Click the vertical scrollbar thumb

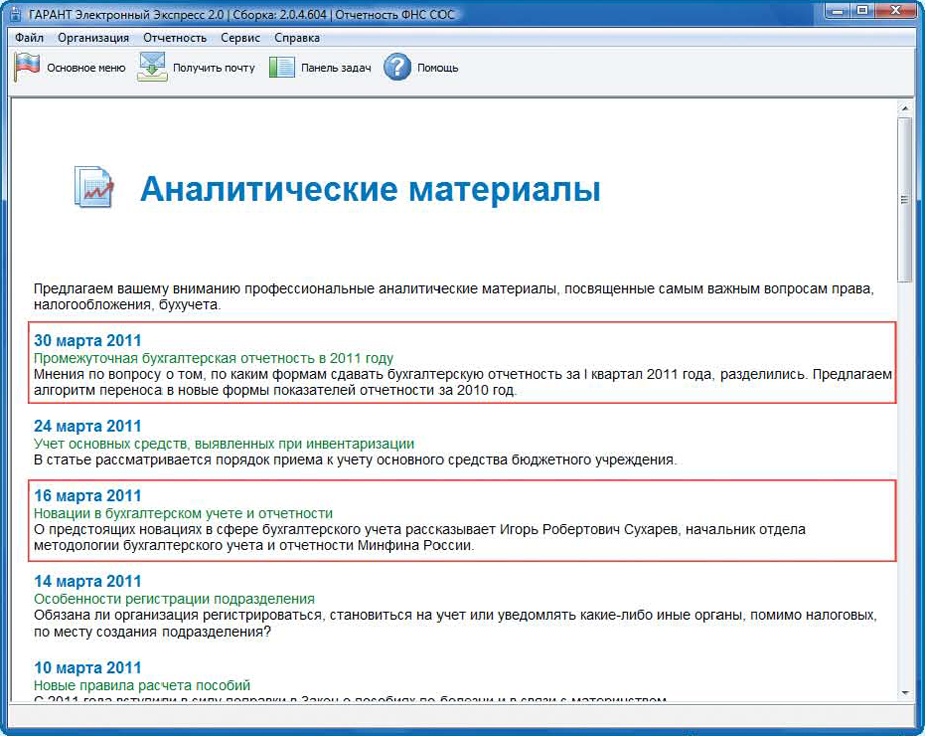[904, 200]
